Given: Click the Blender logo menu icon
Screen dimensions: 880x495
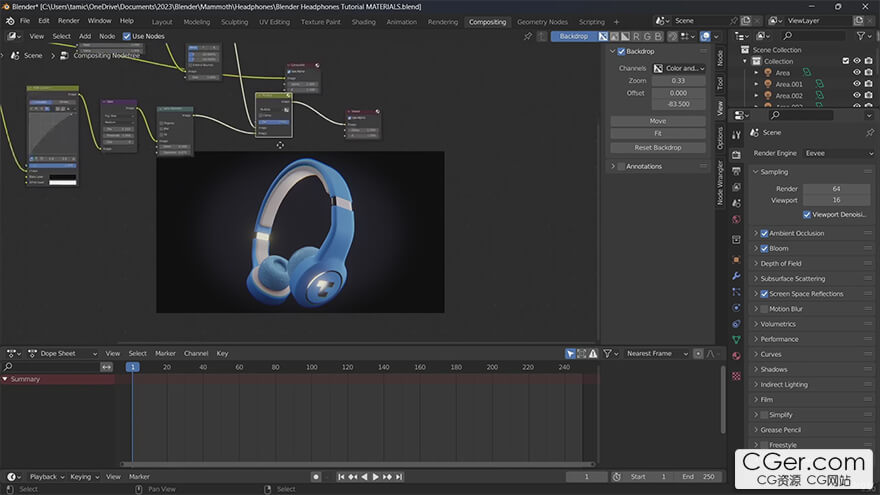Looking at the screenshot, I should 9,20.
